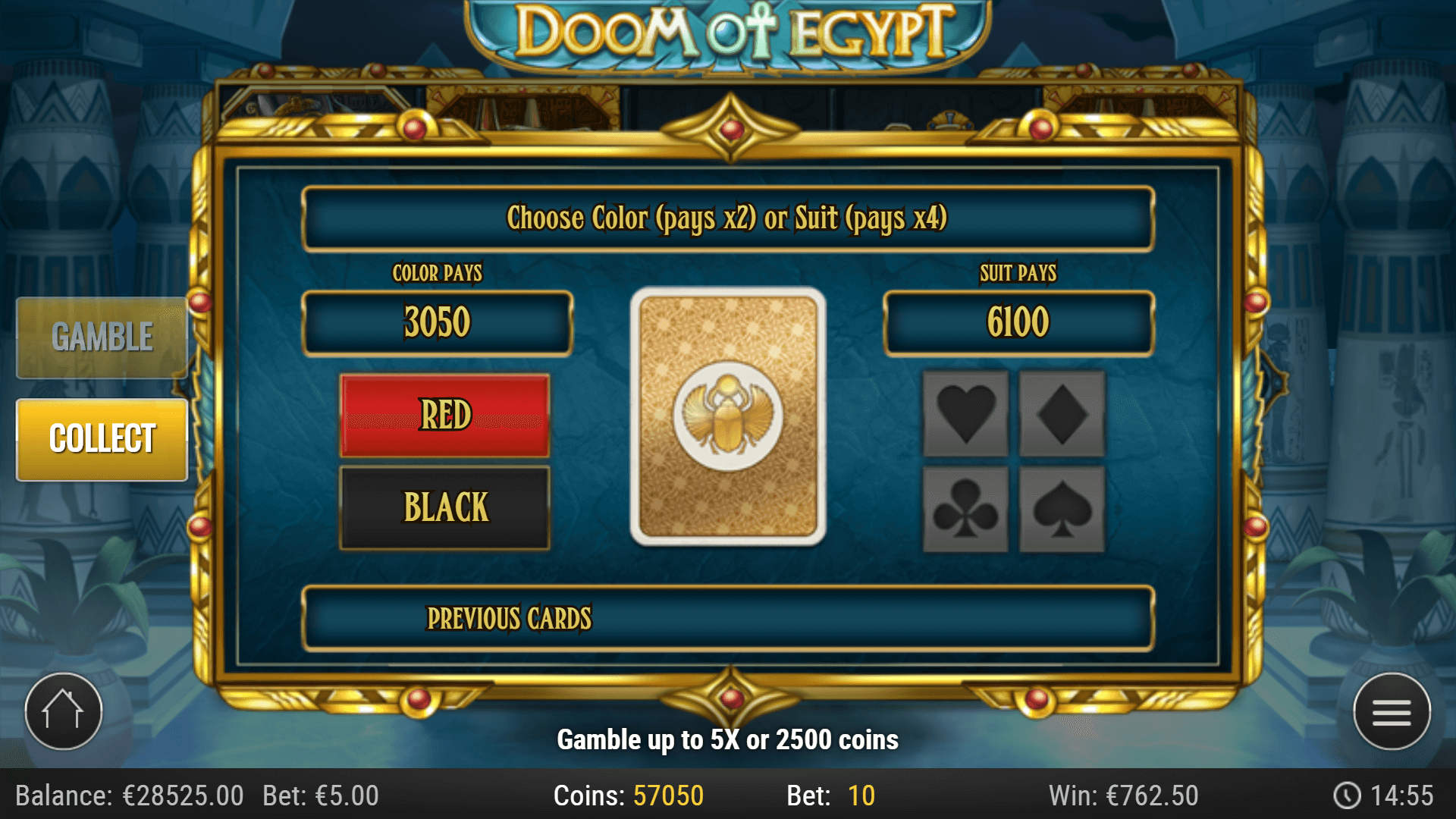Click the GAMBLE button
Viewport: 1456px width, 819px height.
(x=102, y=337)
